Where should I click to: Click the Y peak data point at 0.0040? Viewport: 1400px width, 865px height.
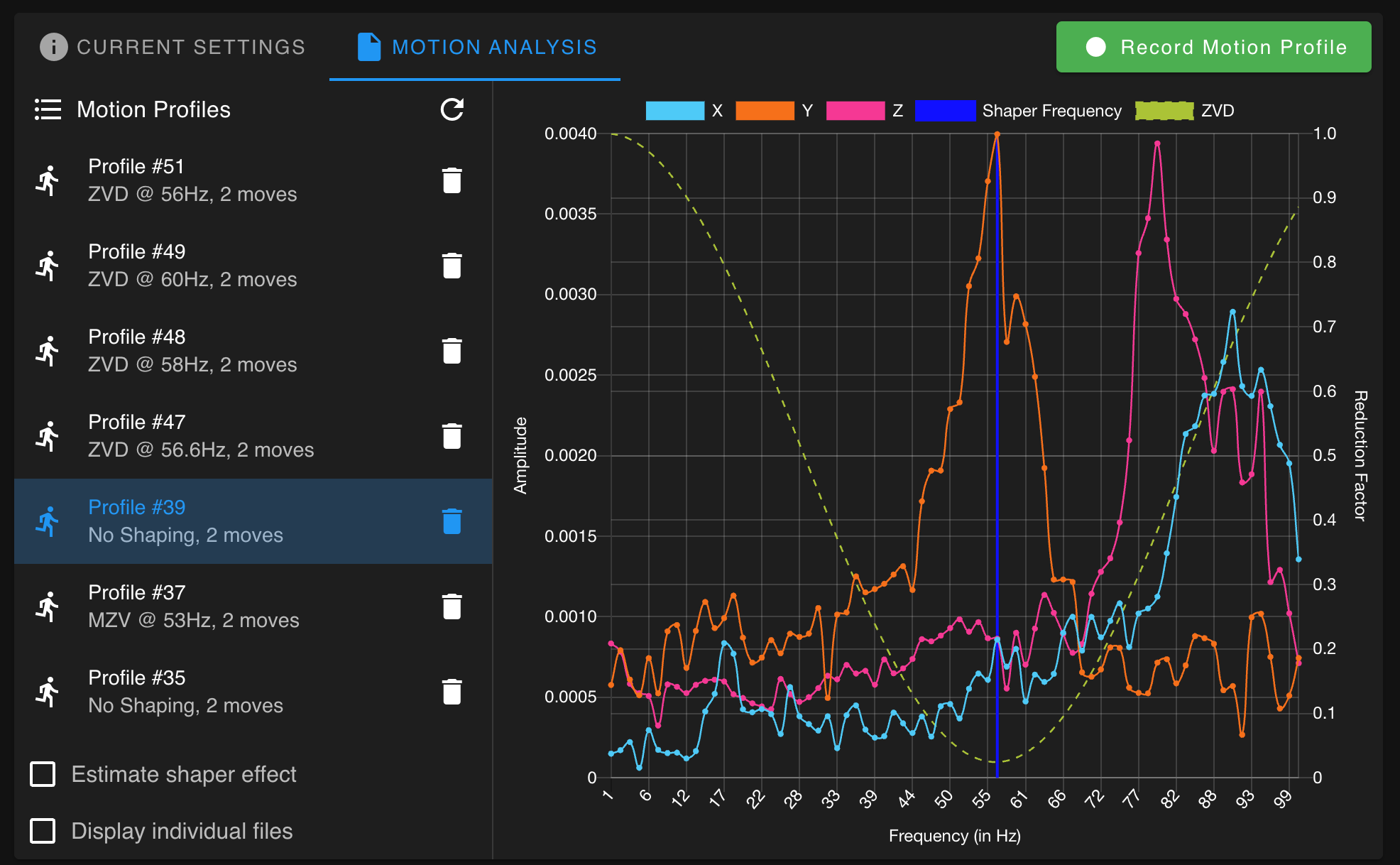click(x=997, y=134)
